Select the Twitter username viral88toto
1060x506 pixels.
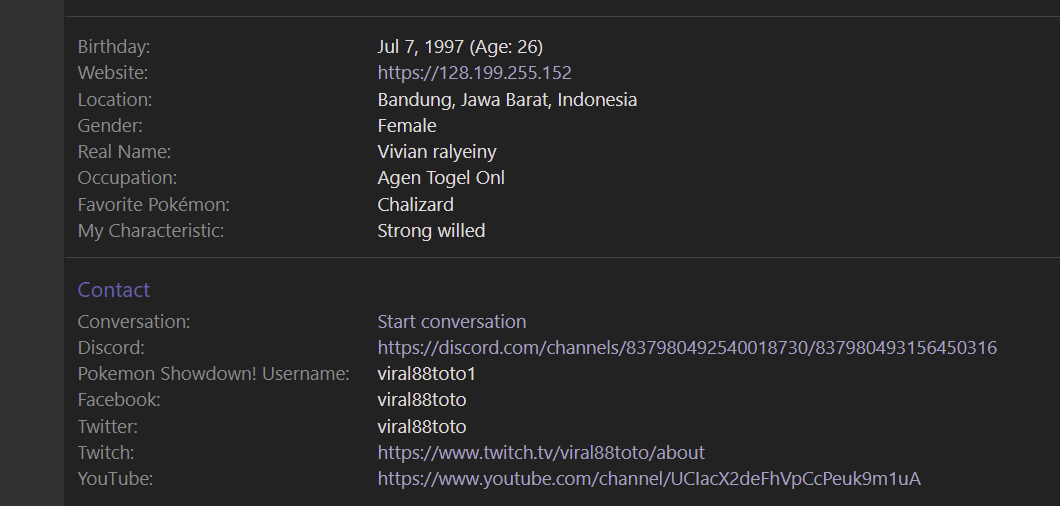coord(422,427)
